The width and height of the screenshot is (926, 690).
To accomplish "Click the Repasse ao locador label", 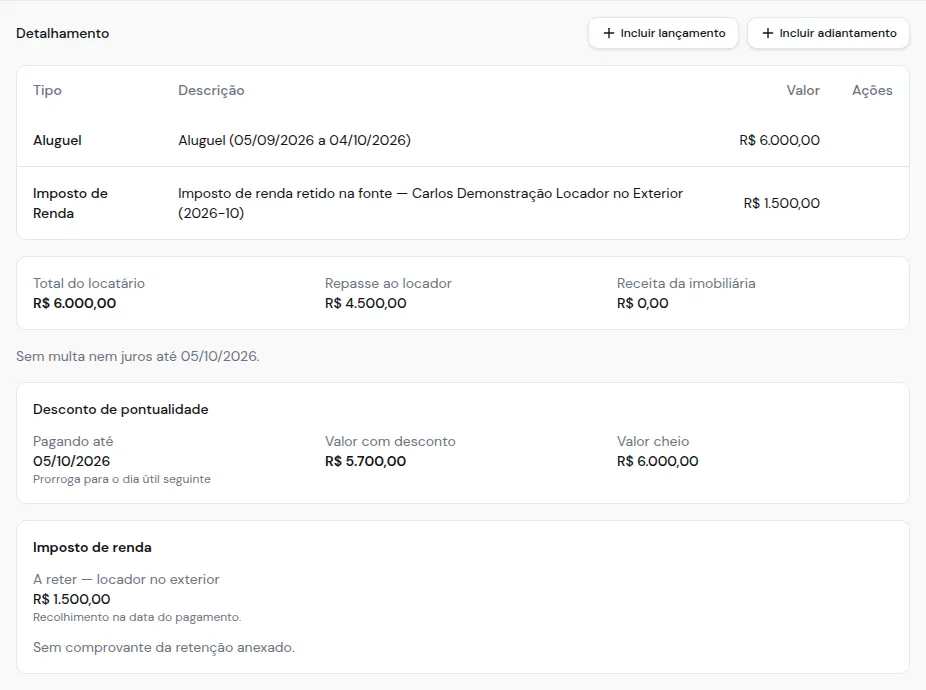I will 388,283.
